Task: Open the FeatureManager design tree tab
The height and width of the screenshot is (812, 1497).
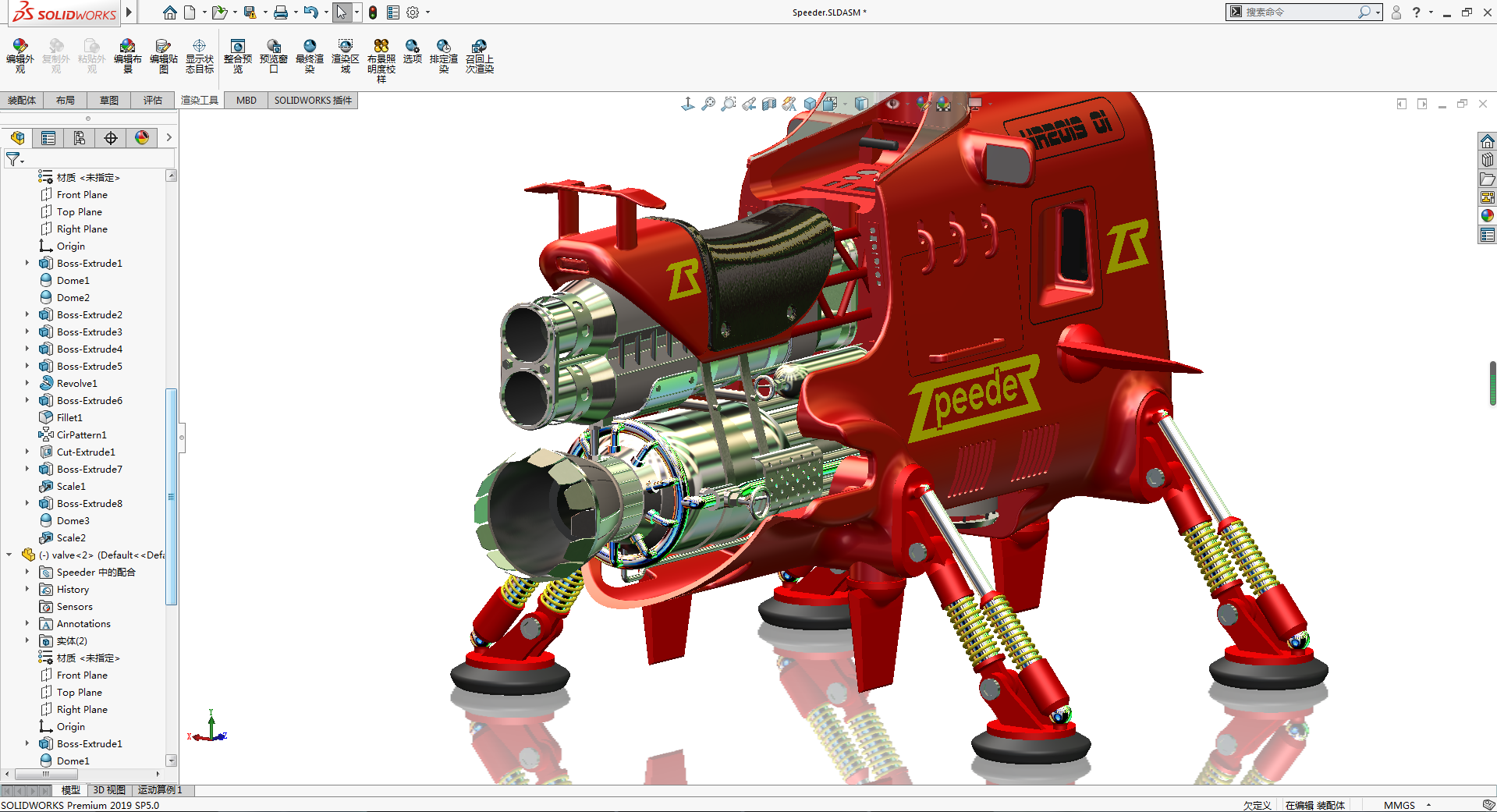Action: (17, 138)
